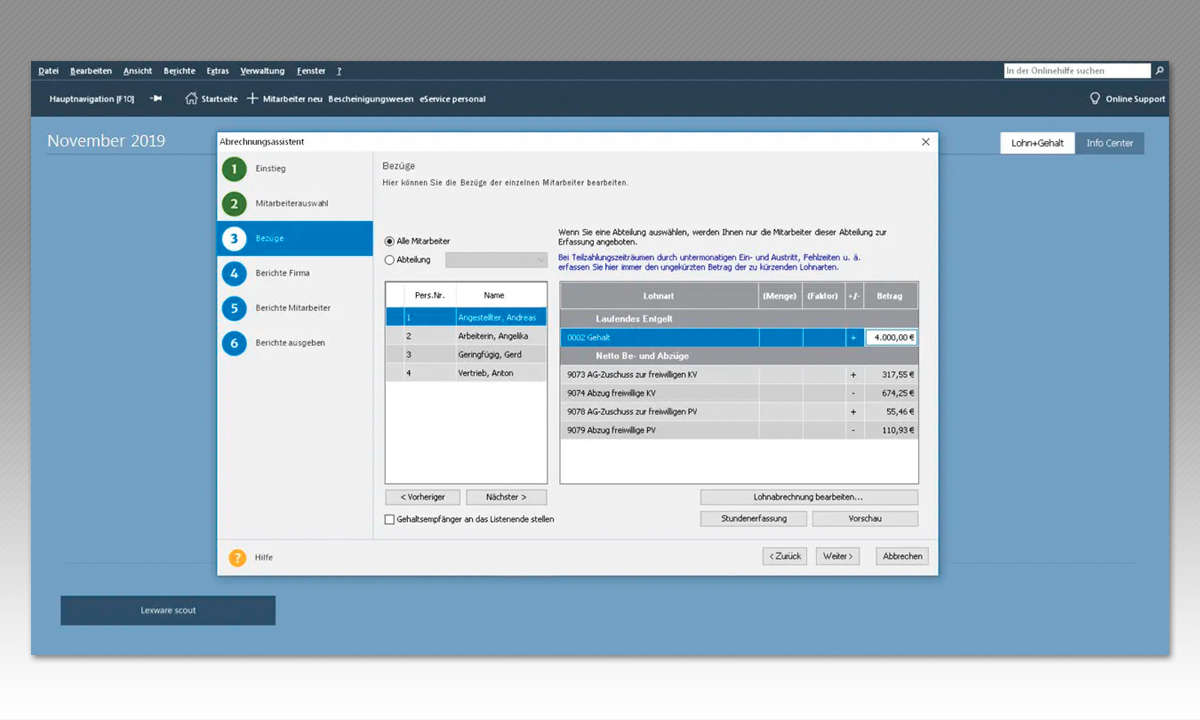
Task: Select the Alle Mitarbeiter radio button
Action: click(390, 241)
